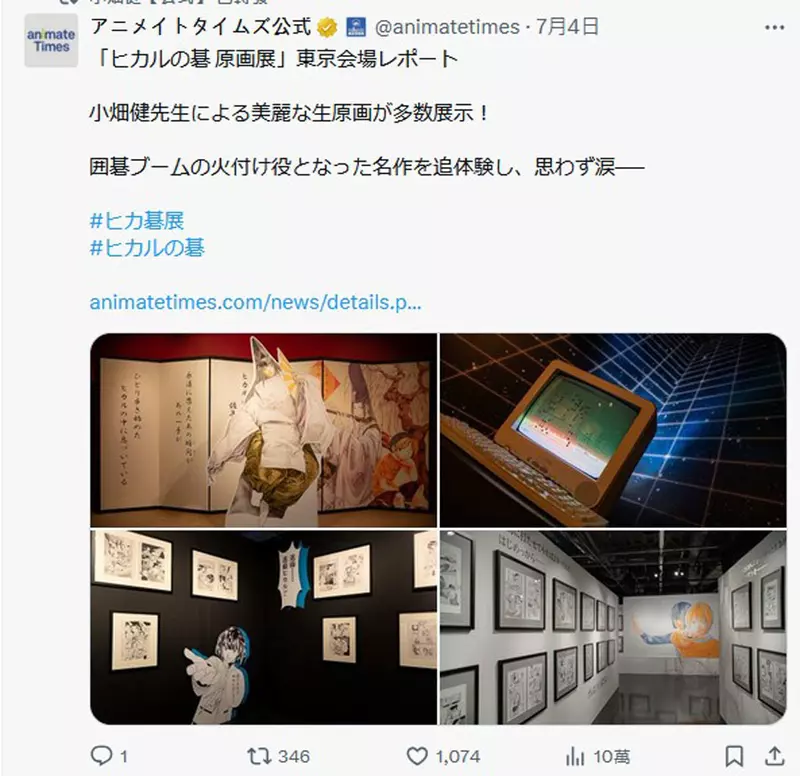Open the 7月4日 post date link
The width and height of the screenshot is (800, 776).
567,27
